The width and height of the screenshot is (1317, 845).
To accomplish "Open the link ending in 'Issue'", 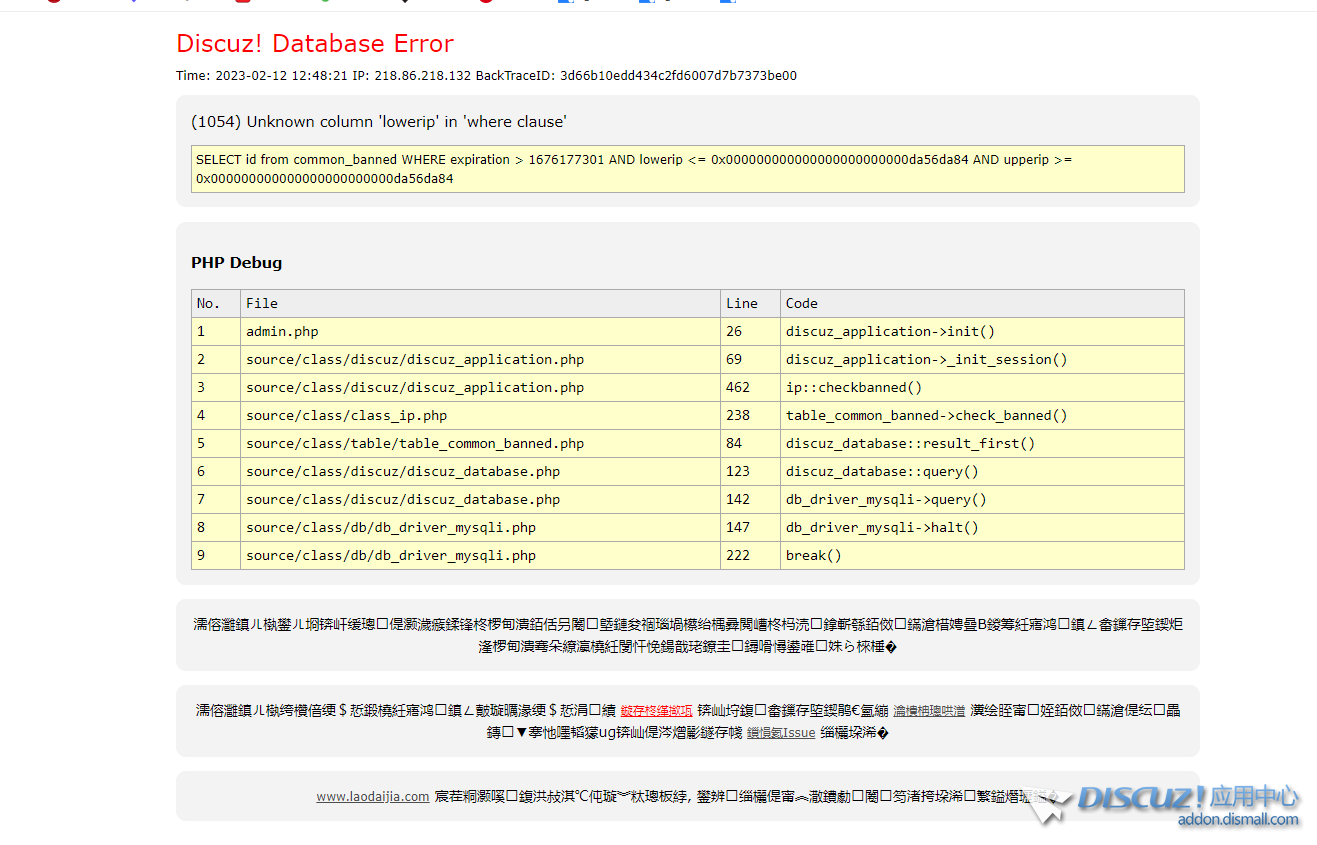I will tap(781, 733).
